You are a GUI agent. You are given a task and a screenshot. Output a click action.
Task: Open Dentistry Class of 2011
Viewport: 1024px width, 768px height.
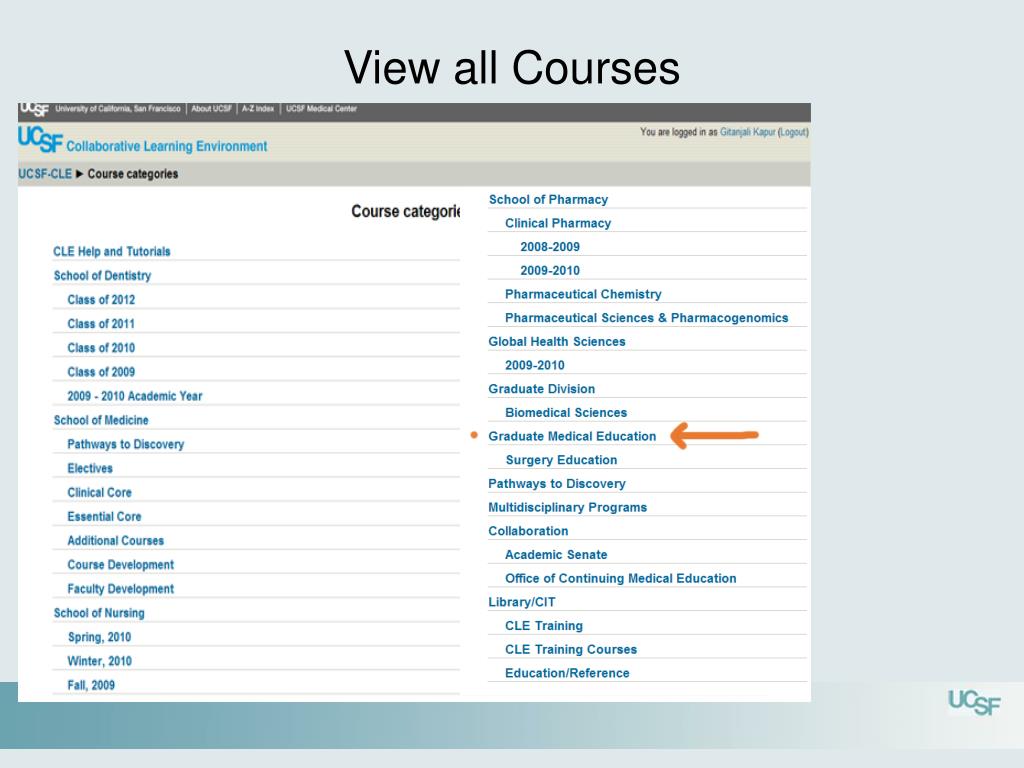[x=101, y=324]
